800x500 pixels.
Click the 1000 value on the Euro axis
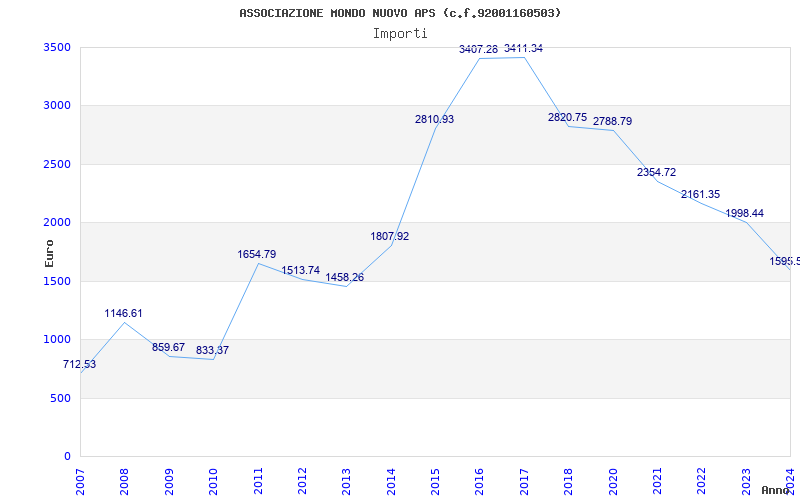click(57, 339)
